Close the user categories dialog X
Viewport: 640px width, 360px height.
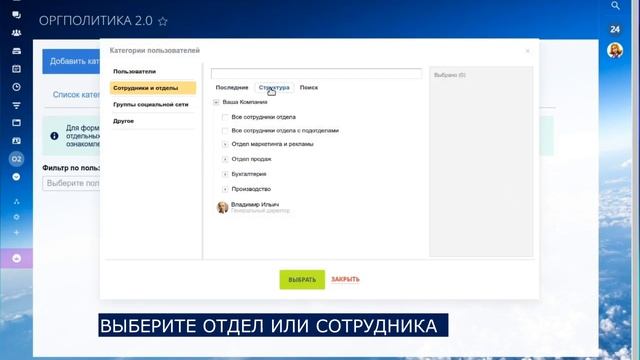527,51
